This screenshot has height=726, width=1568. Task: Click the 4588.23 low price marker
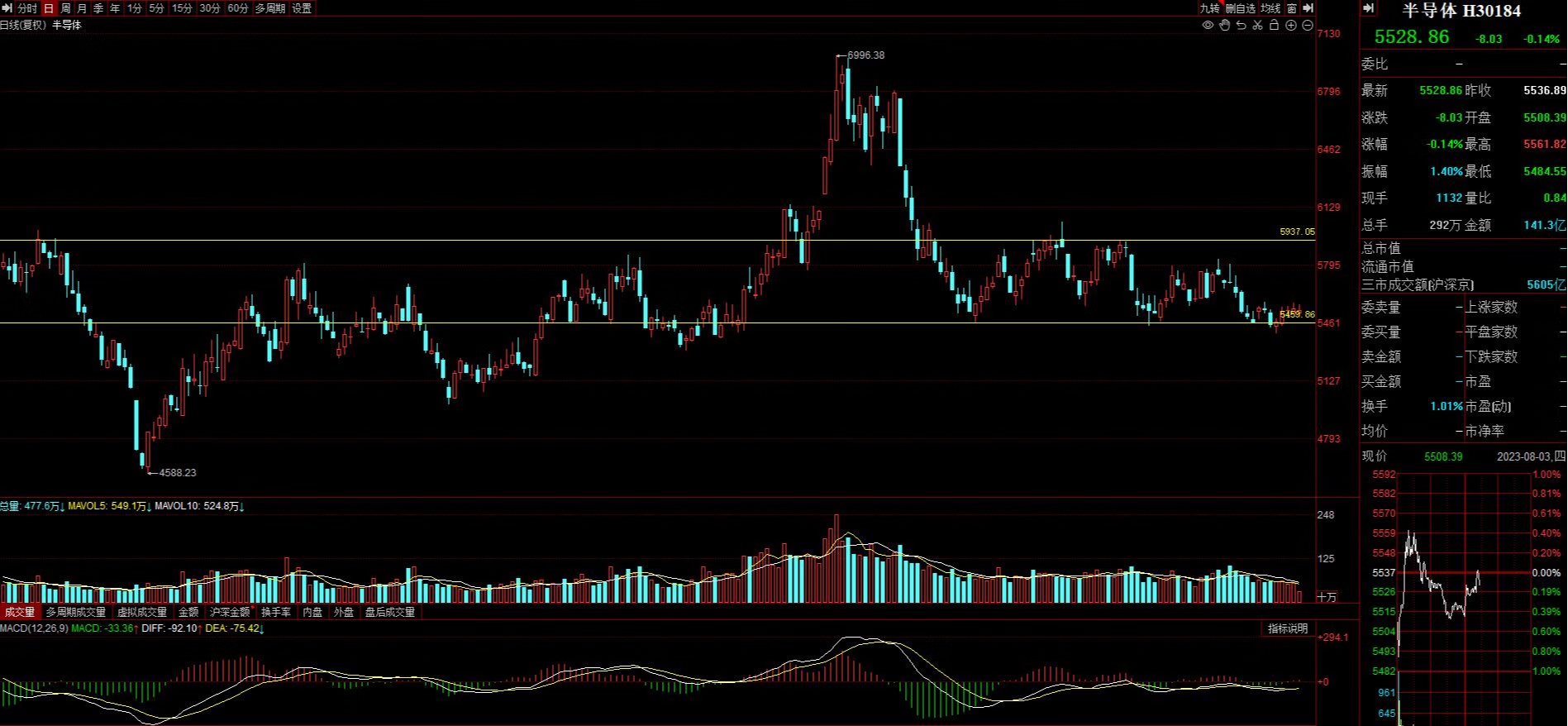point(178,473)
